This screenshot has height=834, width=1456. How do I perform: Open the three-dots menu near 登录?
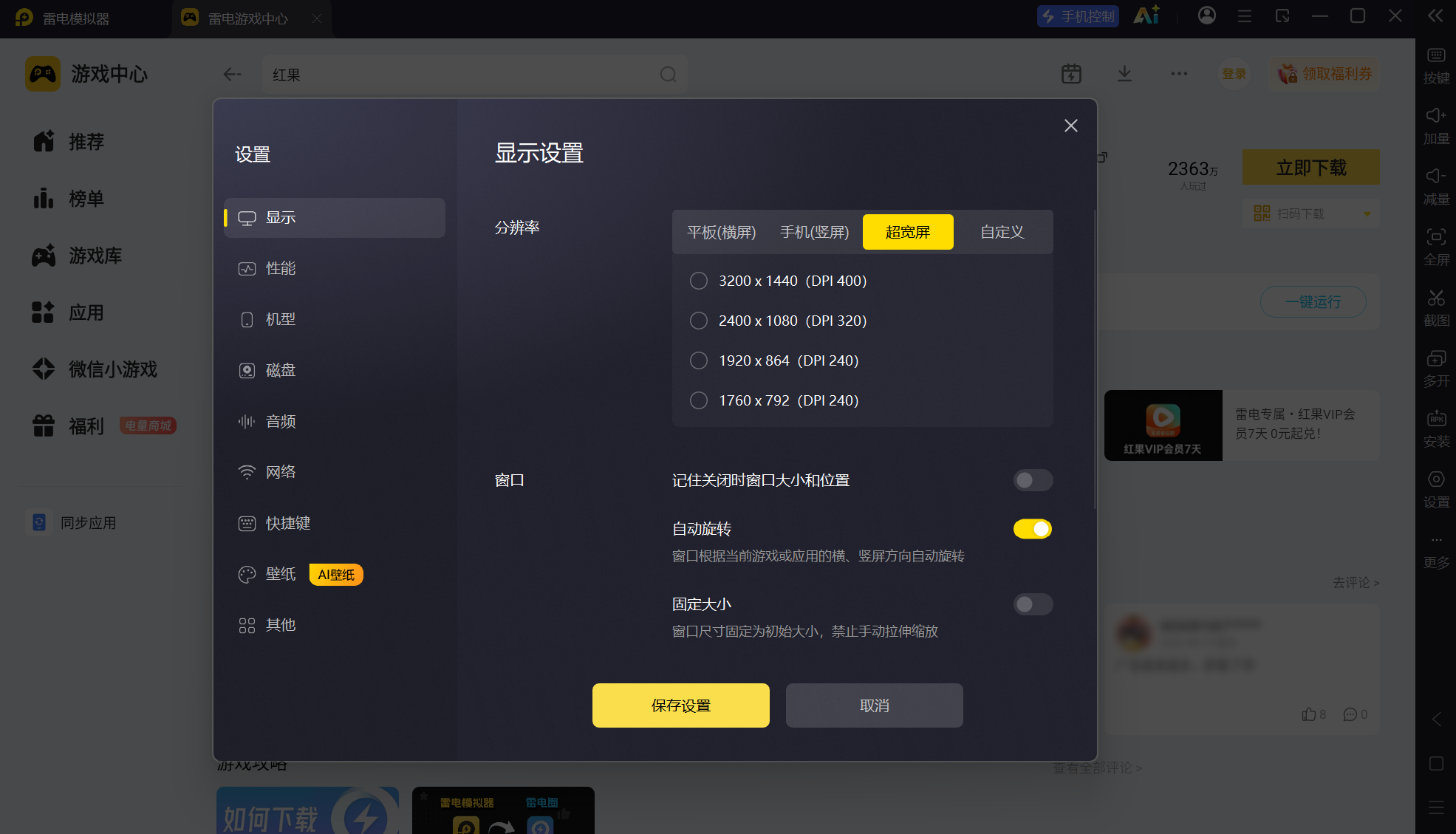point(1179,74)
